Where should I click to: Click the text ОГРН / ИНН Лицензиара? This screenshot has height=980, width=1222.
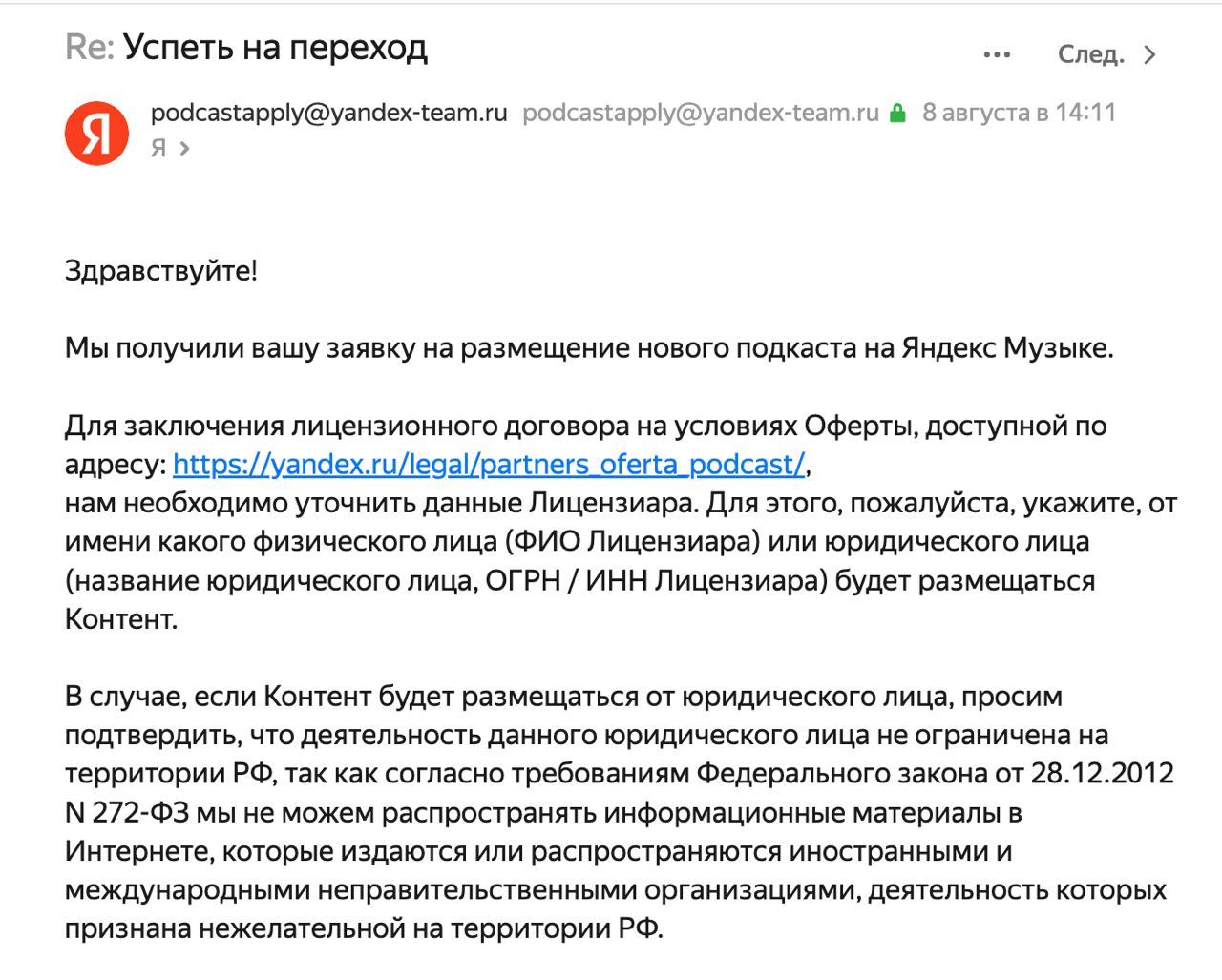point(655,580)
